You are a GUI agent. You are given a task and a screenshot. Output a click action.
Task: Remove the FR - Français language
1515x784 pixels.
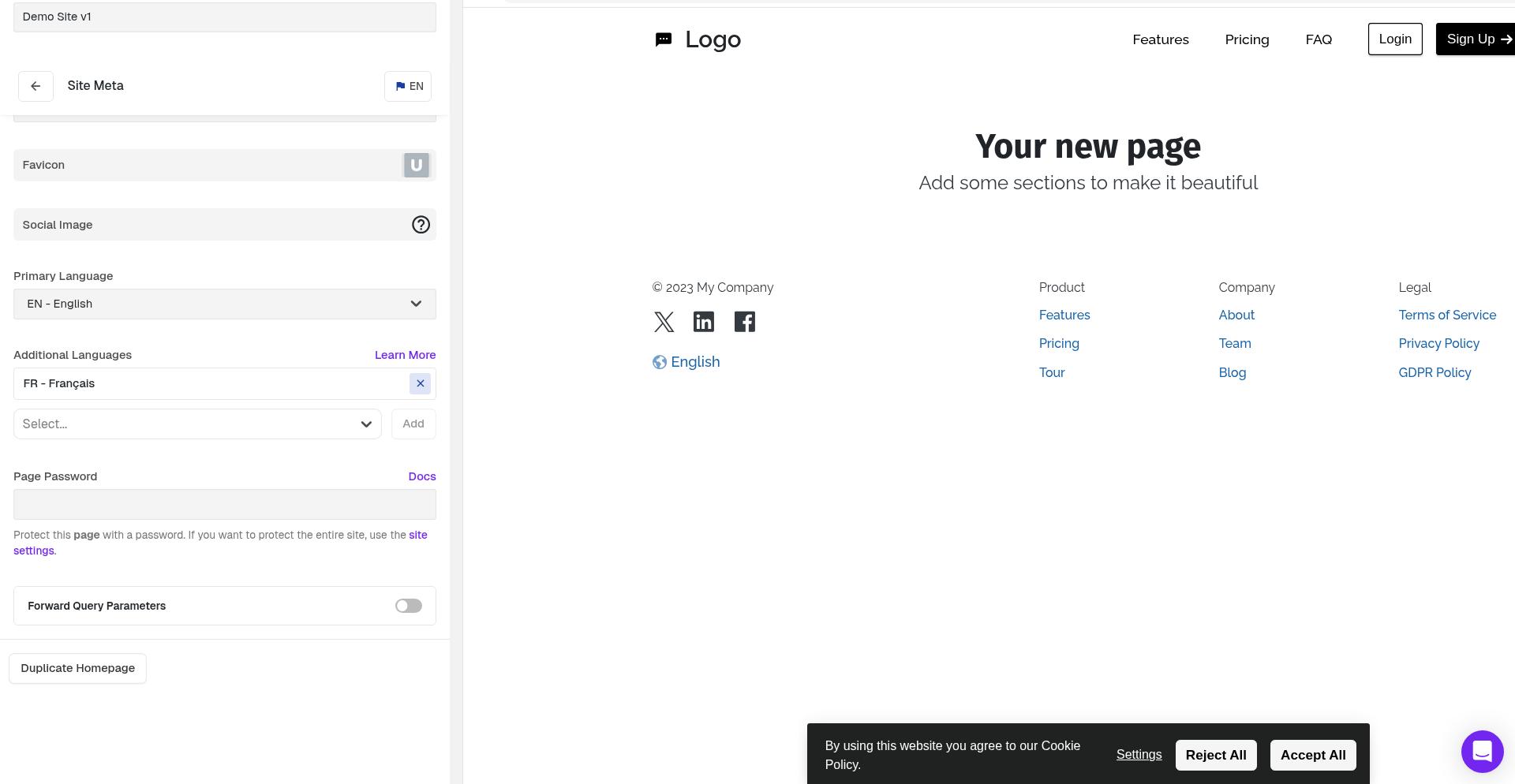[420, 383]
